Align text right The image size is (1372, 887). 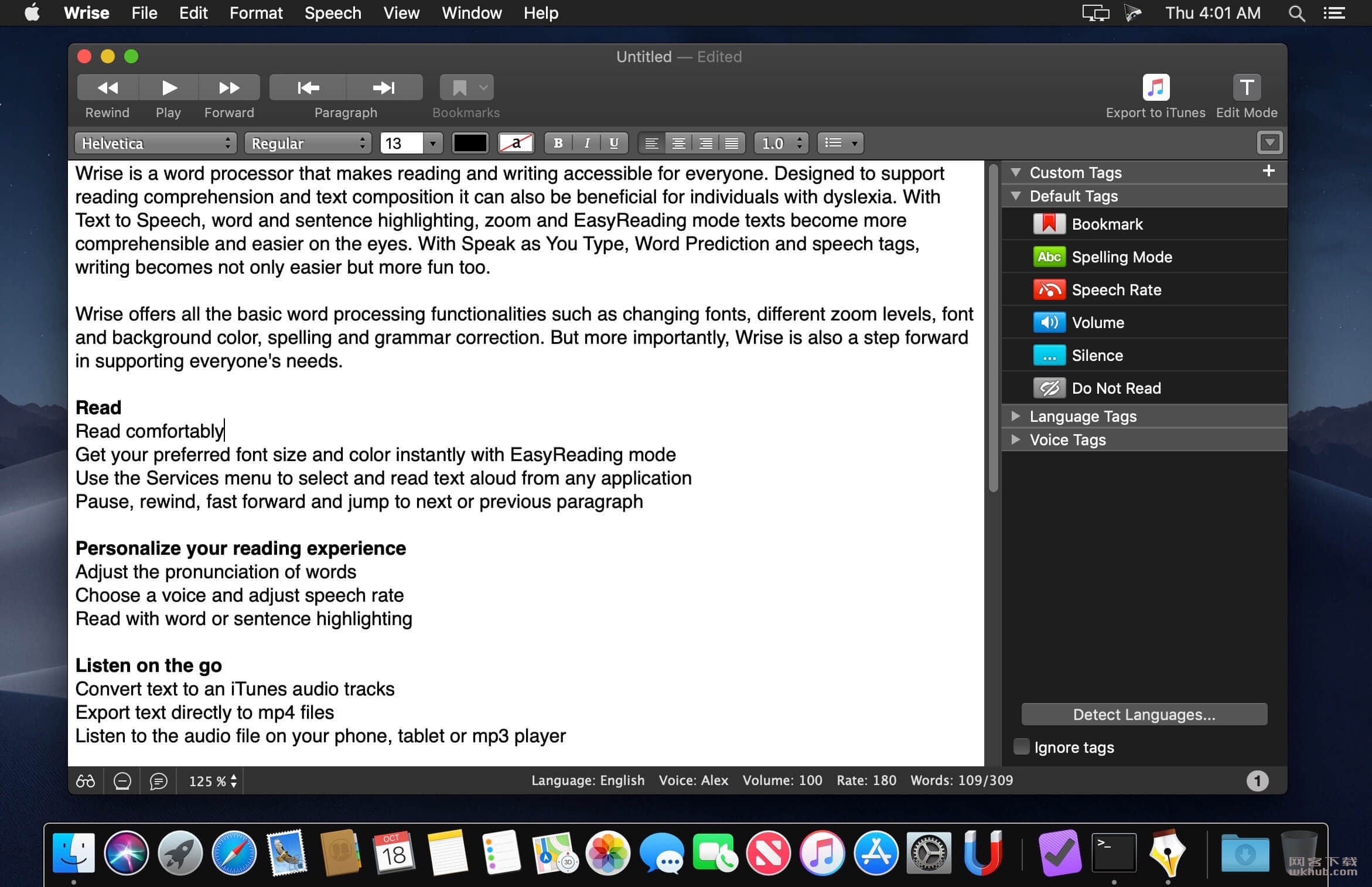point(705,143)
